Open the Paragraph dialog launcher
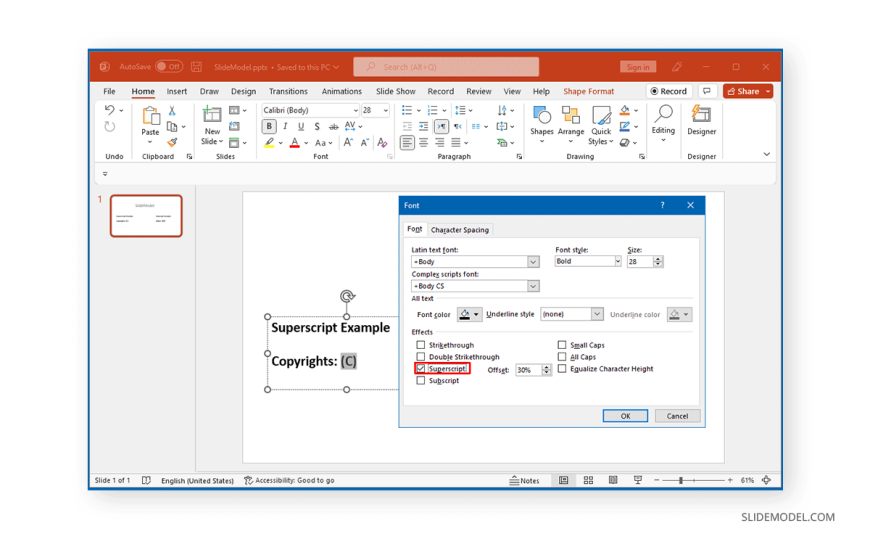The width and height of the screenshot is (870, 539). point(519,157)
